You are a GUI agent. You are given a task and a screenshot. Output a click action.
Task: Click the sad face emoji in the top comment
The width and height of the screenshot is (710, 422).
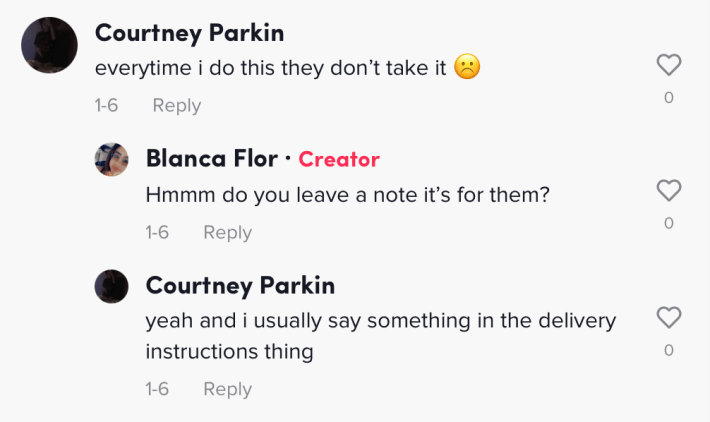[x=467, y=68]
